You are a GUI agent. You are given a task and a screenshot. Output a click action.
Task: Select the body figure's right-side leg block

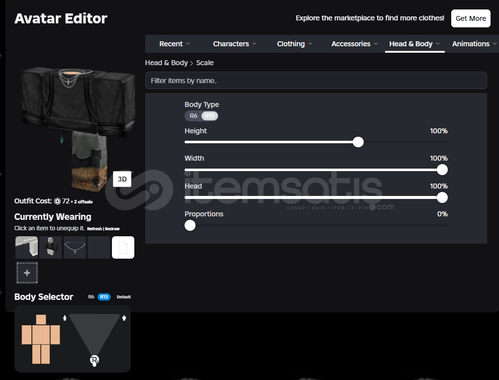pyautogui.click(x=46, y=354)
